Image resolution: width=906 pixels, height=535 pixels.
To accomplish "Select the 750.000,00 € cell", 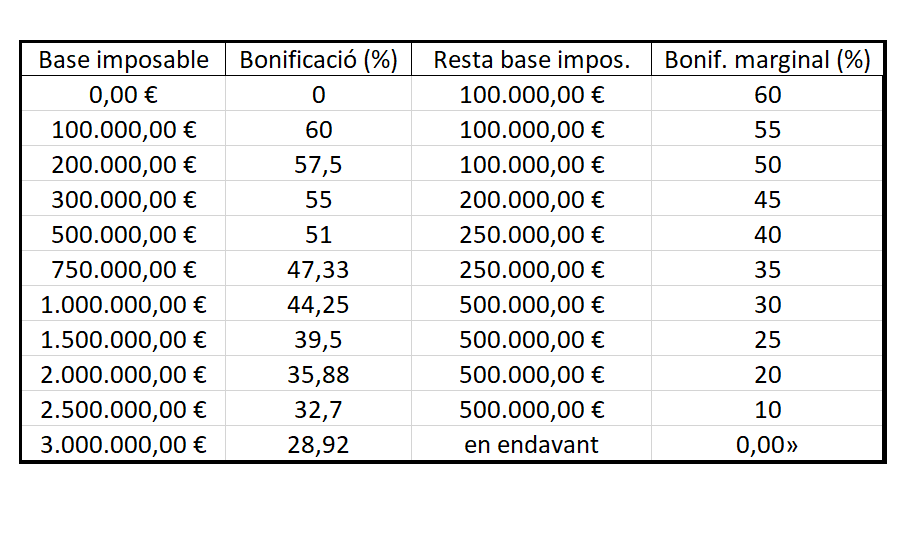I will pos(123,269).
